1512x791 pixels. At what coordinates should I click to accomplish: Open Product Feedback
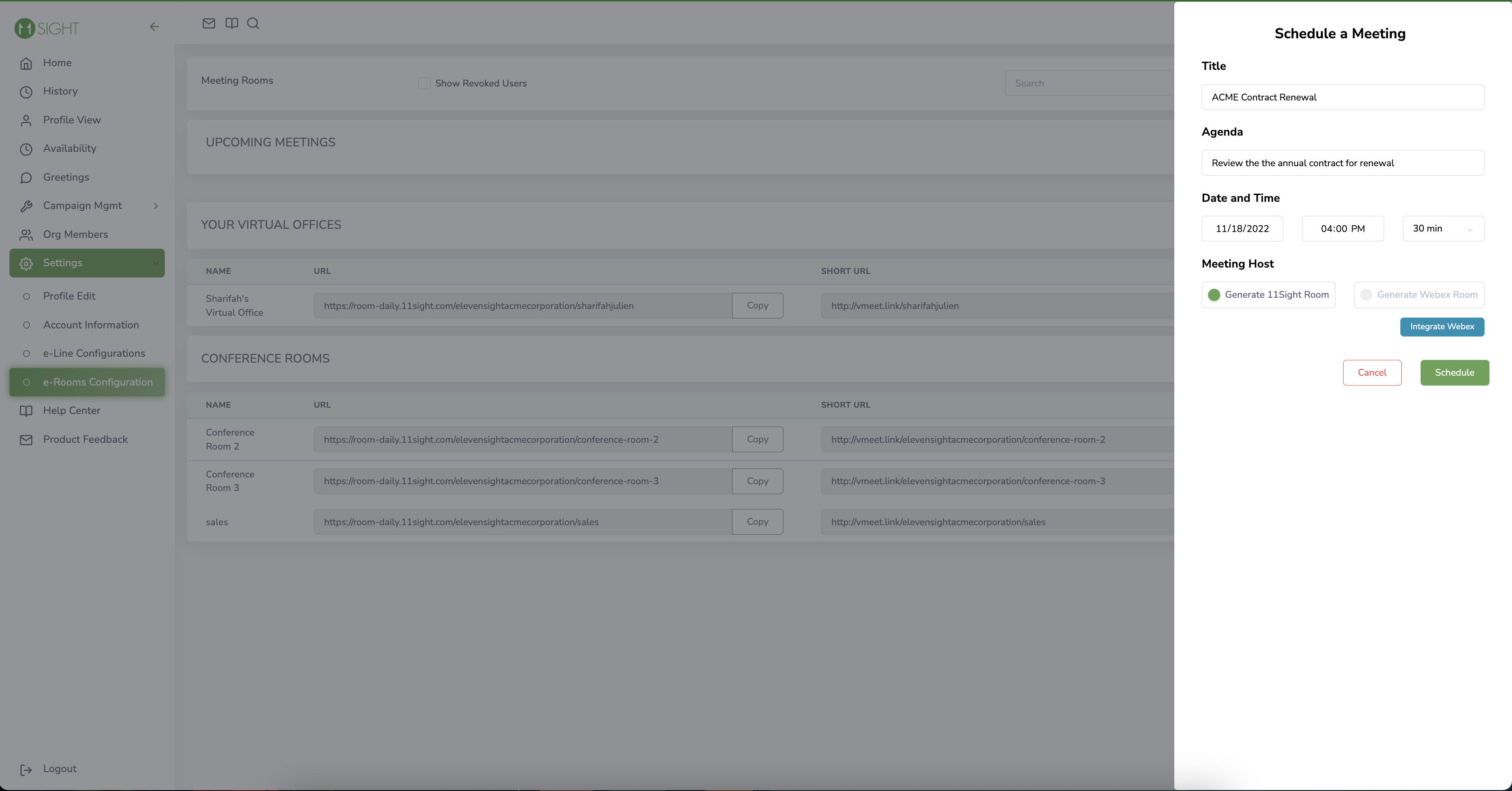point(85,439)
